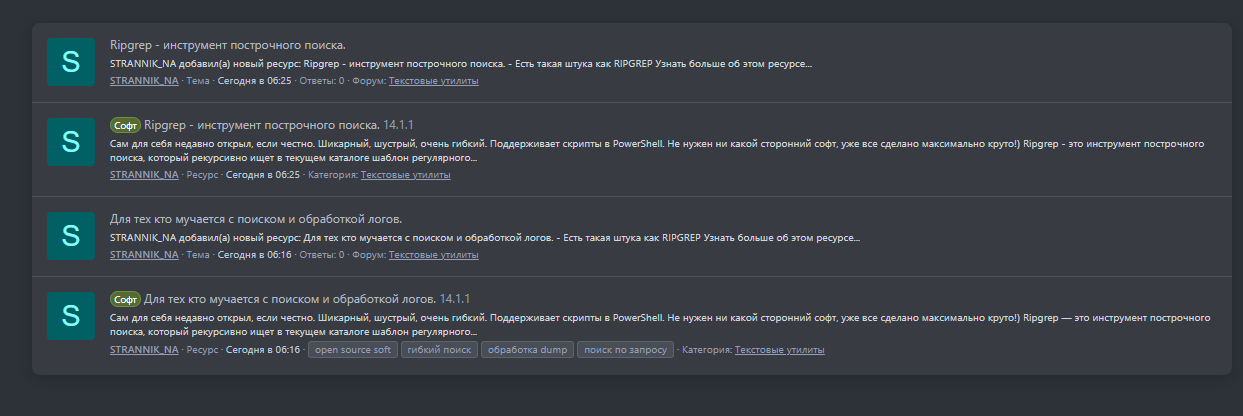This screenshot has height=416, width=1243.
Task: Choose the 'обработка dump' tag
Action: click(x=527, y=350)
